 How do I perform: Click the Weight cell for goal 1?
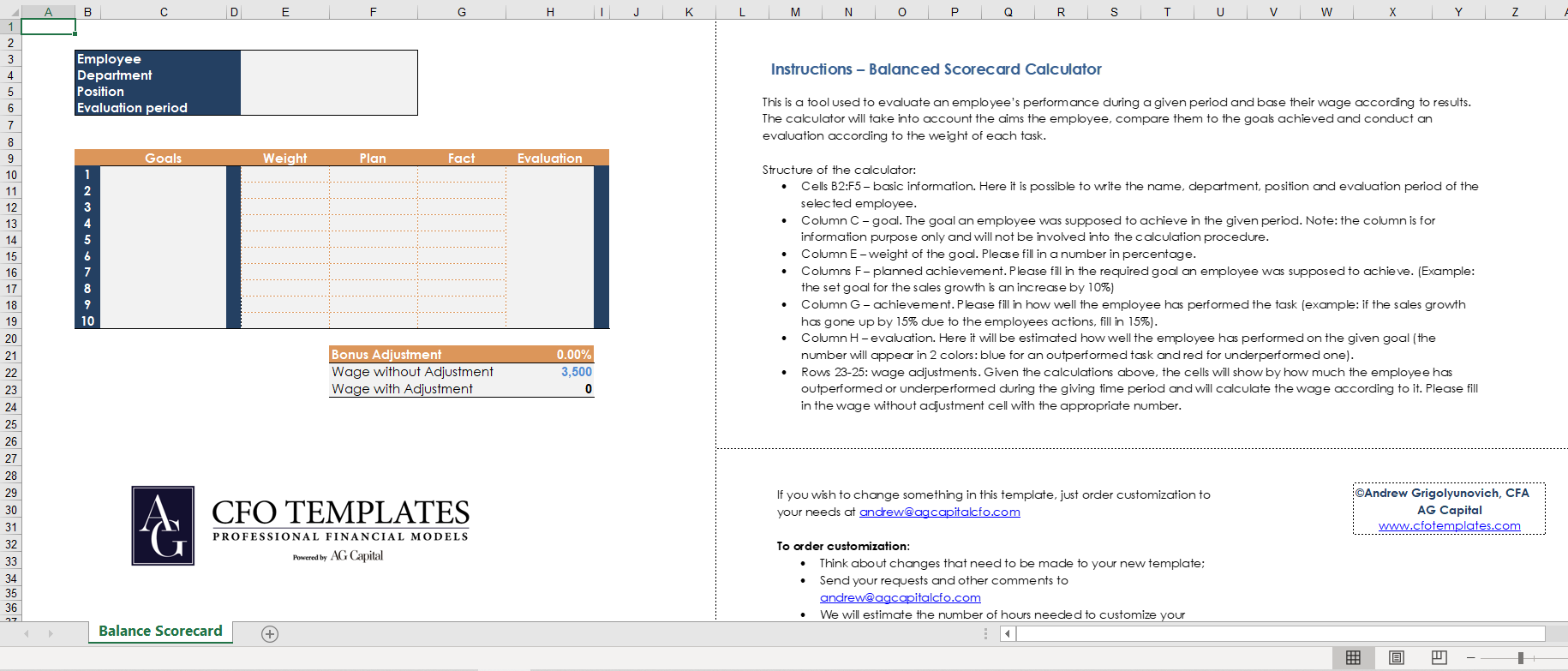point(285,175)
